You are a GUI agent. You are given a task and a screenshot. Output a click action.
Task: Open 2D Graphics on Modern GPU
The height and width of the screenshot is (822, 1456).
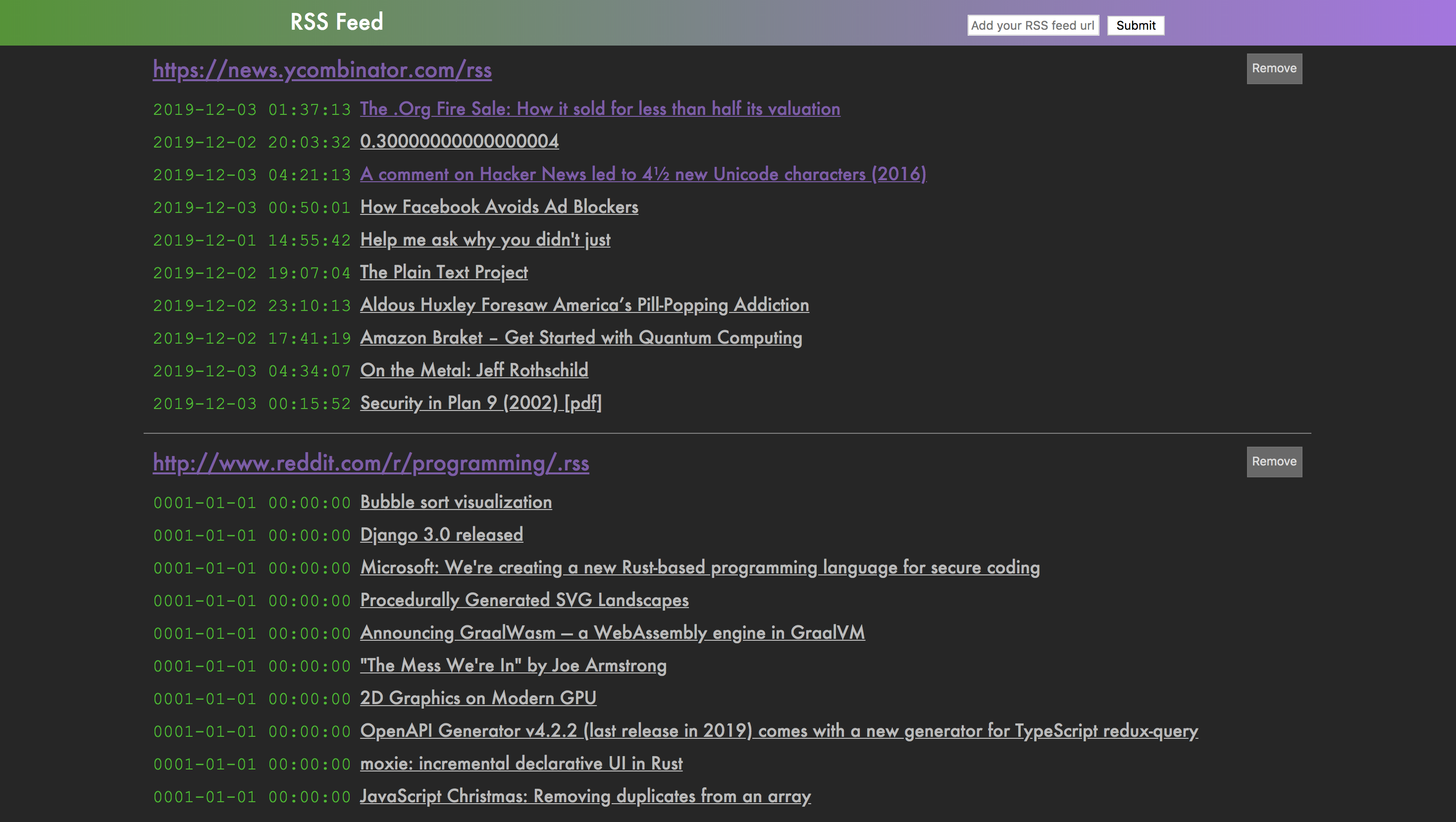pyautogui.click(x=477, y=698)
